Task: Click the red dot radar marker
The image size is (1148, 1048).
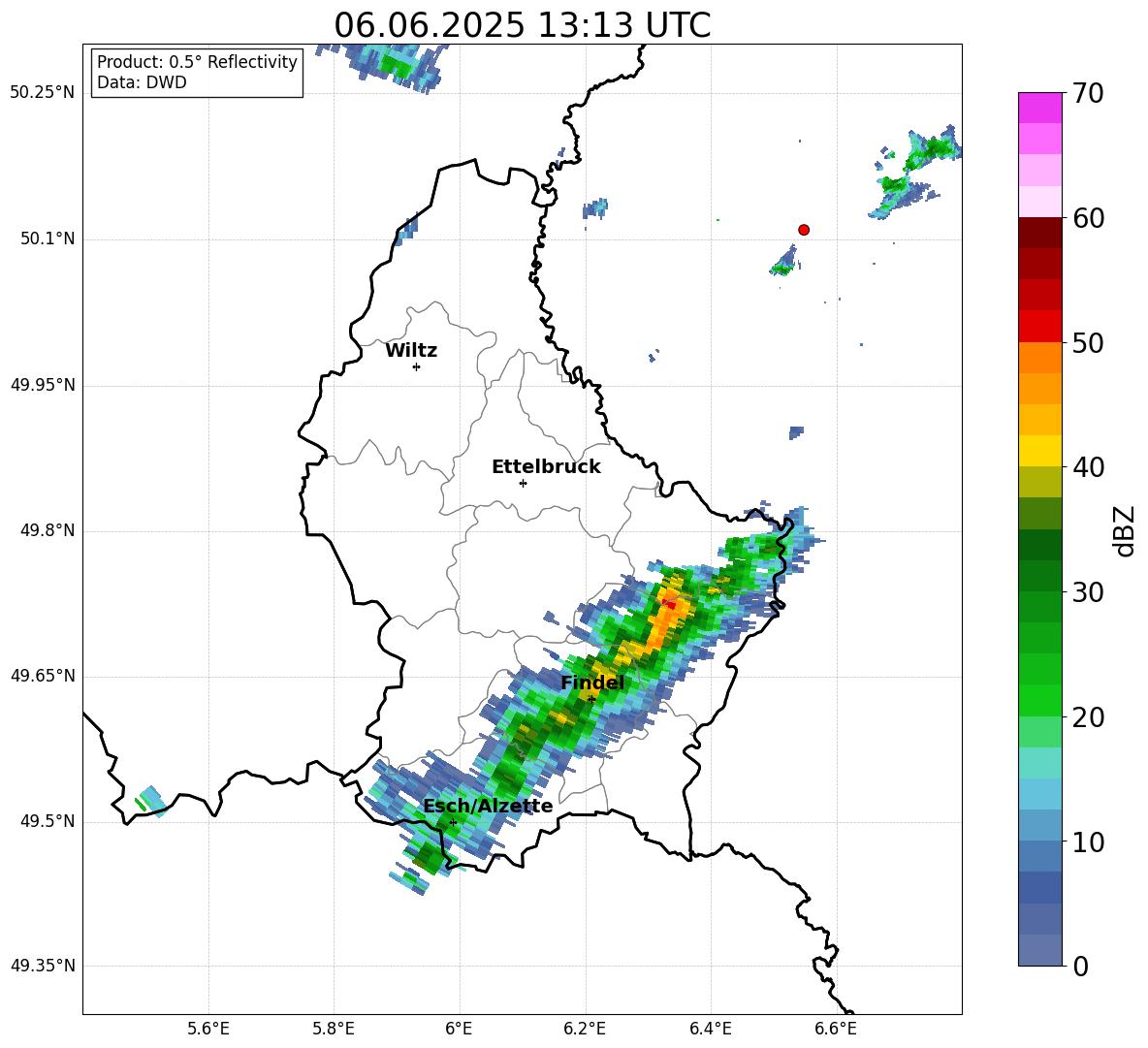Action: [x=803, y=229]
